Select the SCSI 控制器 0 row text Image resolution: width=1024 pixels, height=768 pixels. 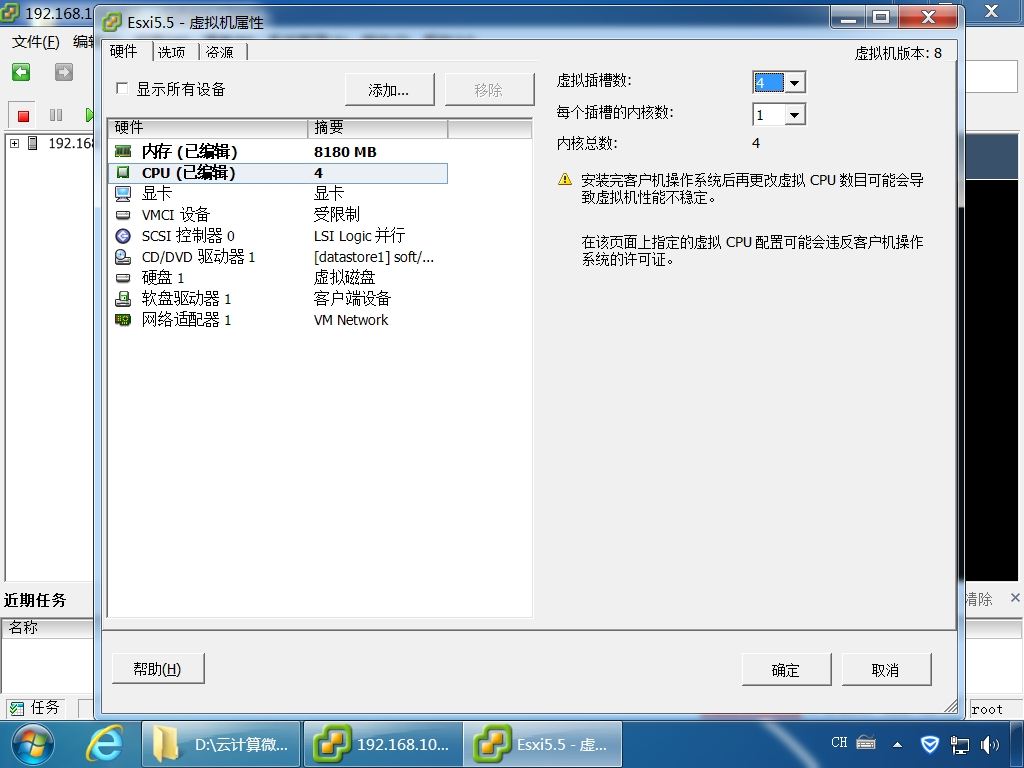pos(188,235)
